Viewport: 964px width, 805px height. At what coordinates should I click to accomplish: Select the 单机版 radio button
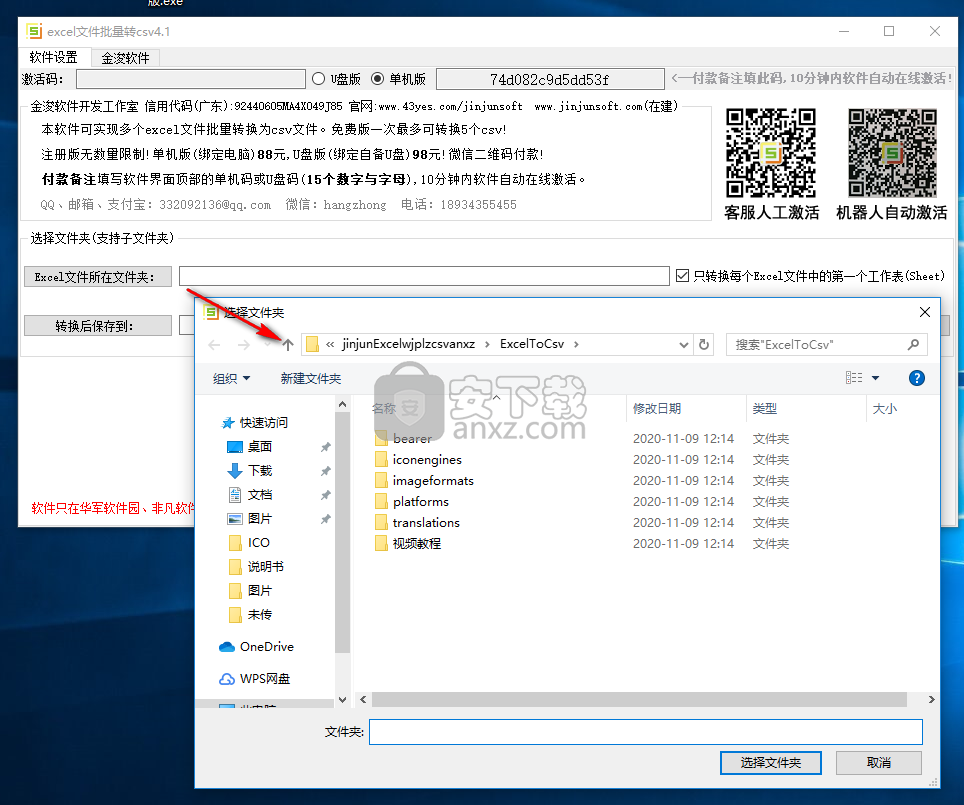[377, 79]
